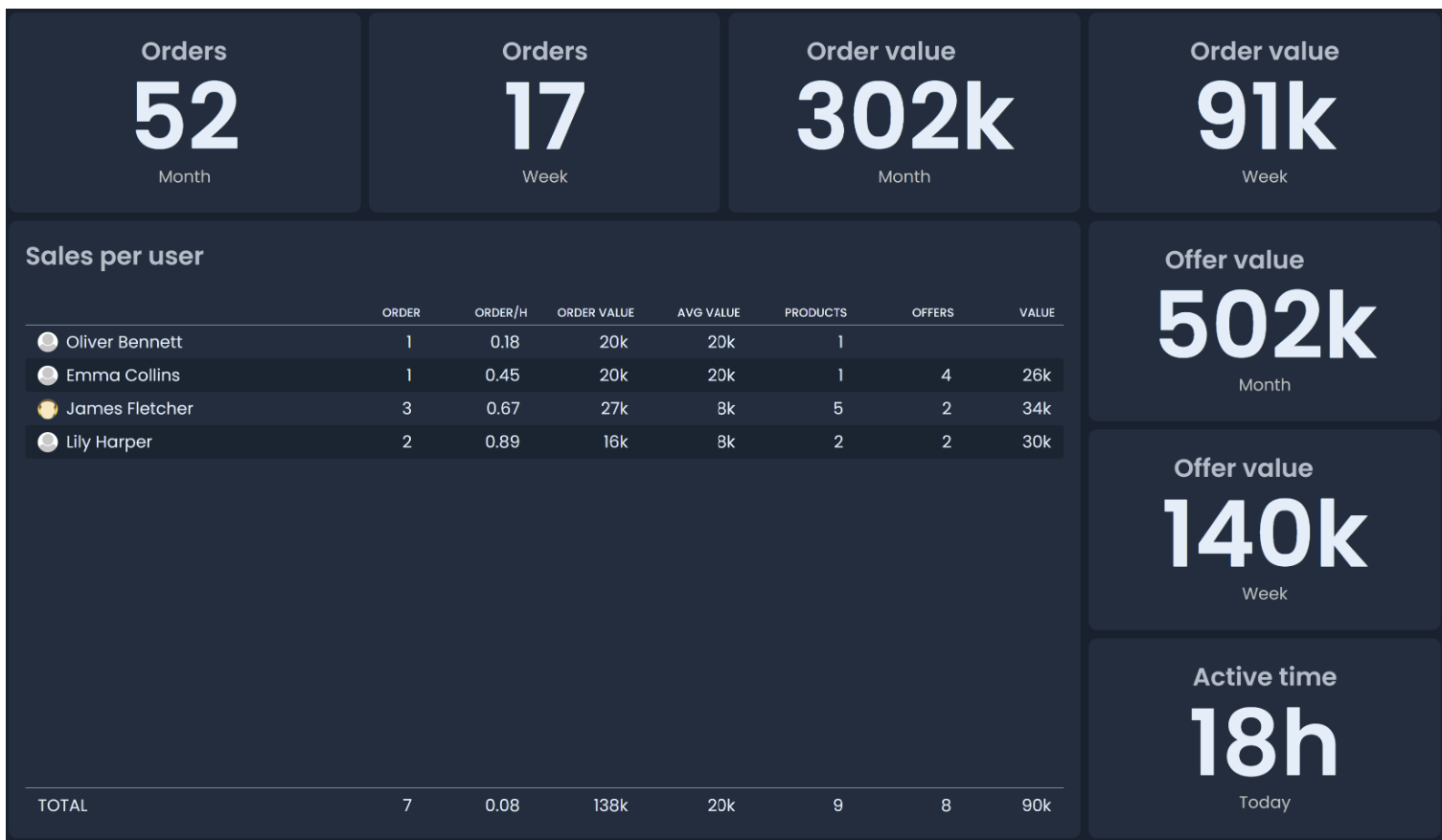
Task: Sort by AVG VALUE column header
Action: (x=708, y=312)
